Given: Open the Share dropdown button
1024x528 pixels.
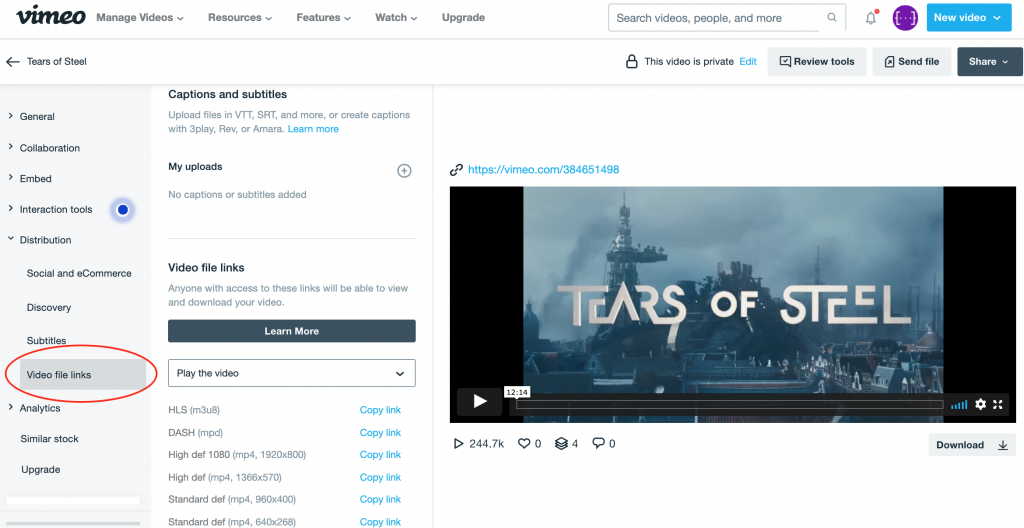Looking at the screenshot, I should [x=988, y=62].
